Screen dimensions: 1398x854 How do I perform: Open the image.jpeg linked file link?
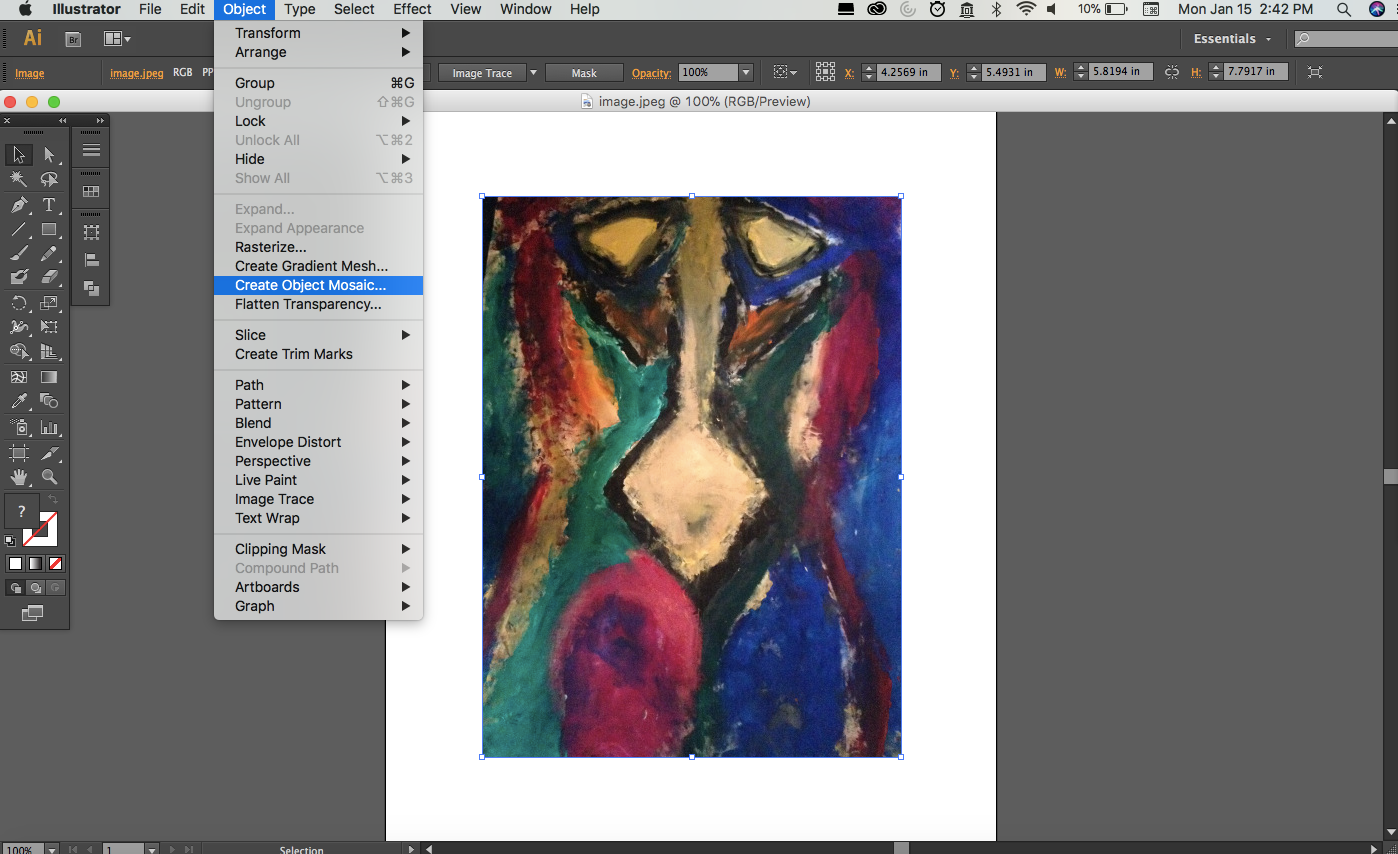pyautogui.click(x=137, y=73)
